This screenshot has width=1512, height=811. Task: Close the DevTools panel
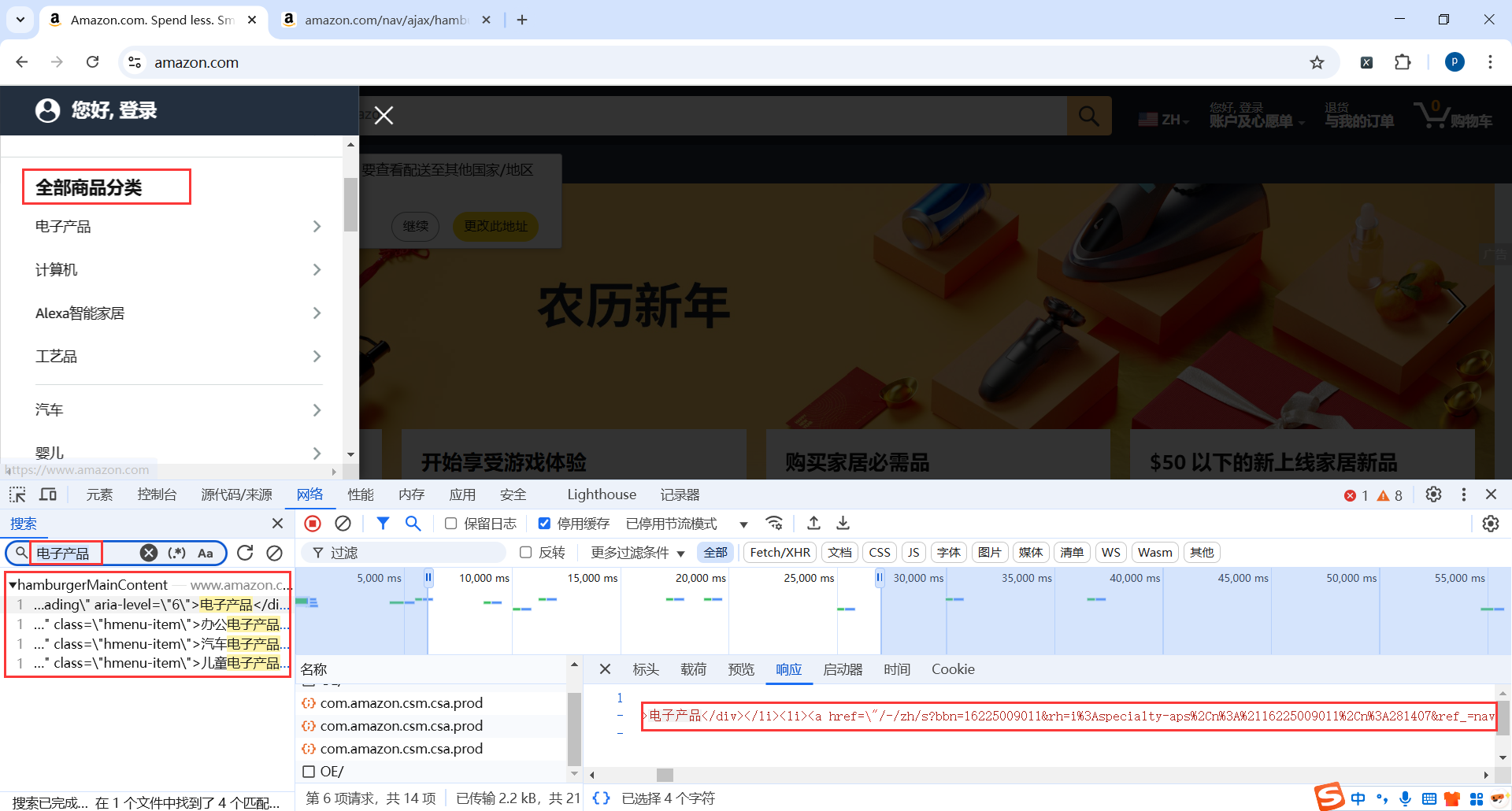(x=1491, y=494)
